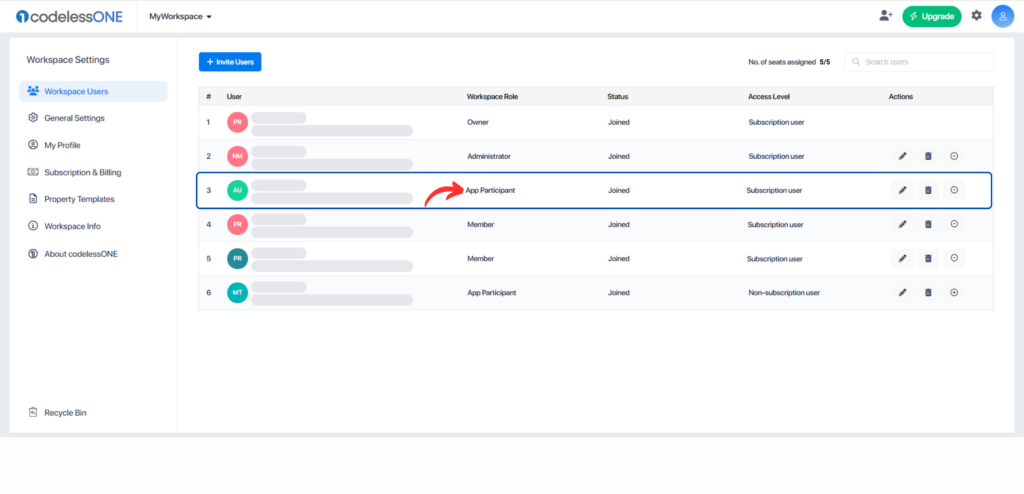Click the Invite Users button

(x=230, y=61)
